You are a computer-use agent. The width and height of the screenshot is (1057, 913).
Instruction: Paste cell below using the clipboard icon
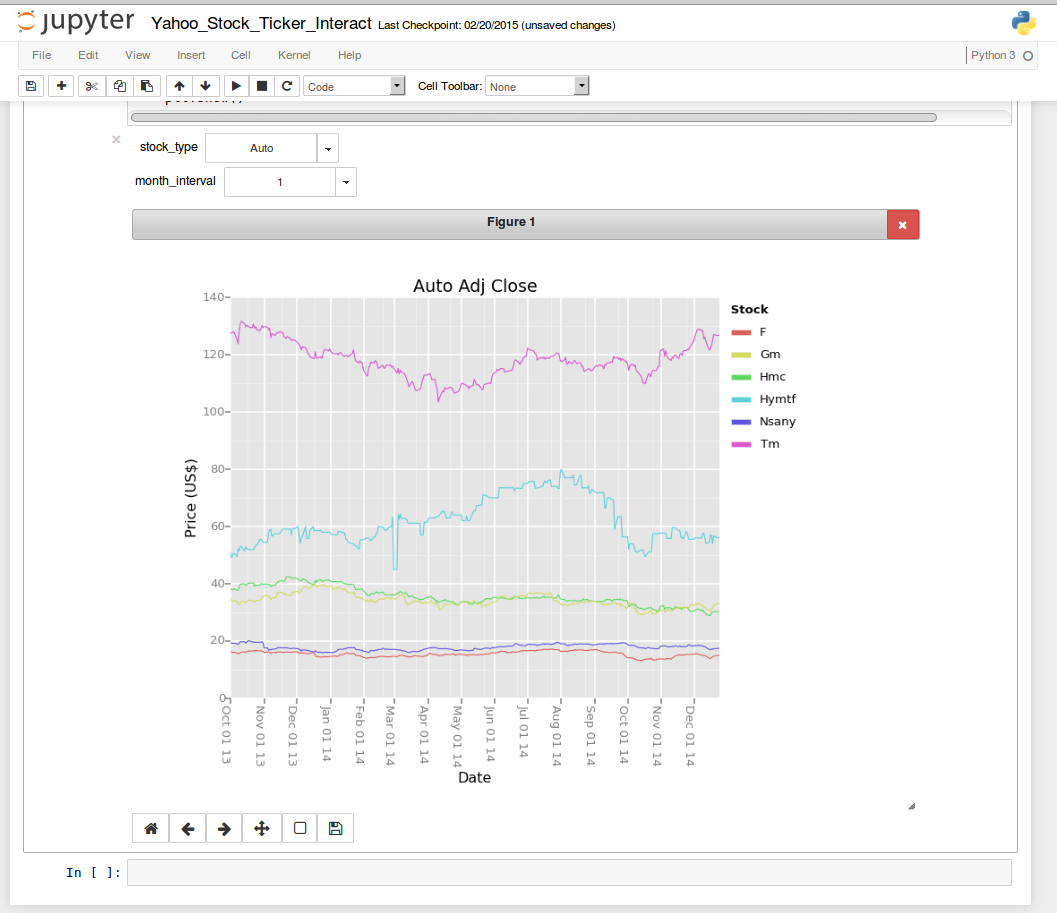pos(147,86)
